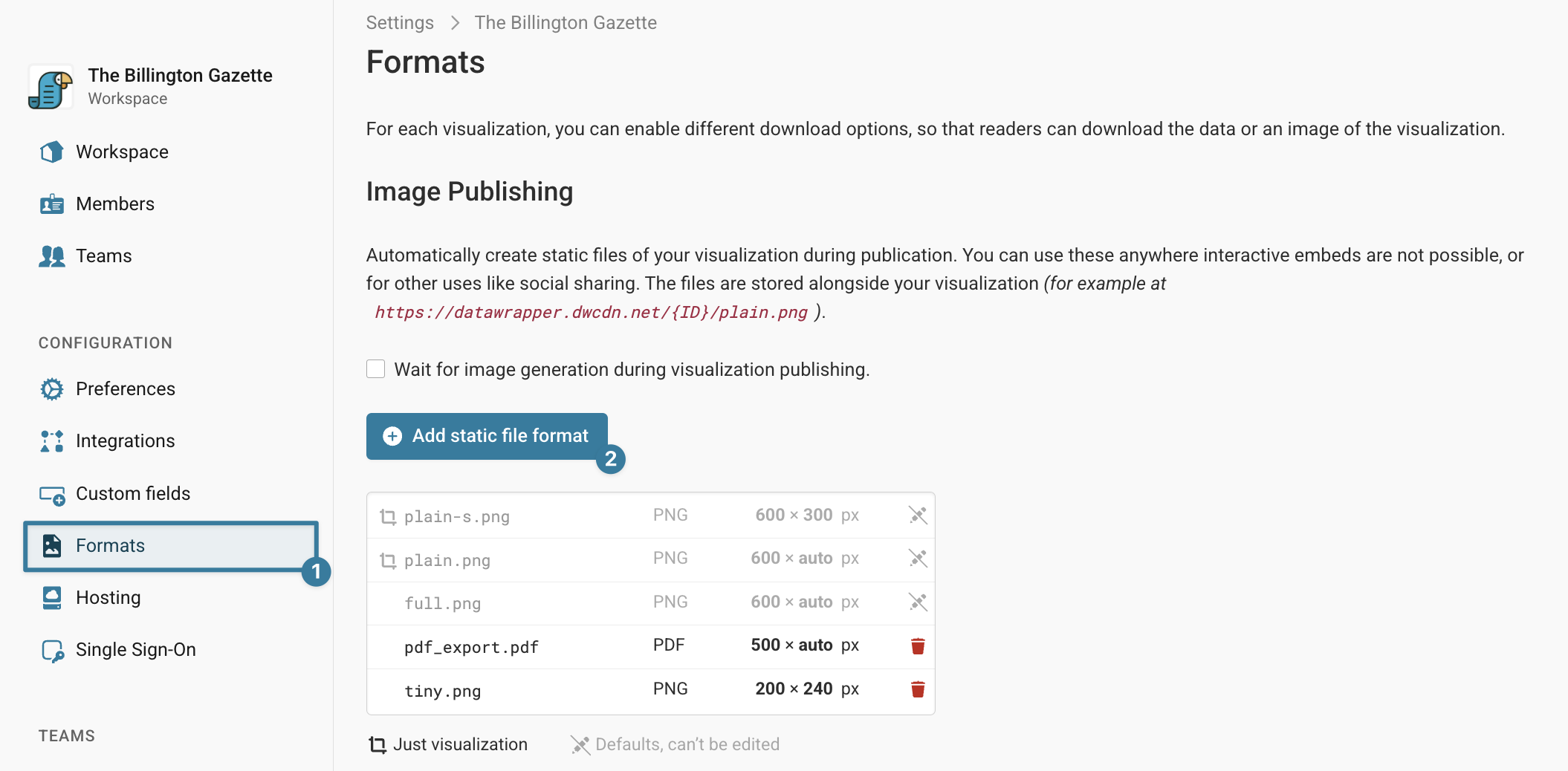The width and height of the screenshot is (1568, 771).
Task: Click the no-edit icon in full.png row
Action: pyautogui.click(x=918, y=602)
